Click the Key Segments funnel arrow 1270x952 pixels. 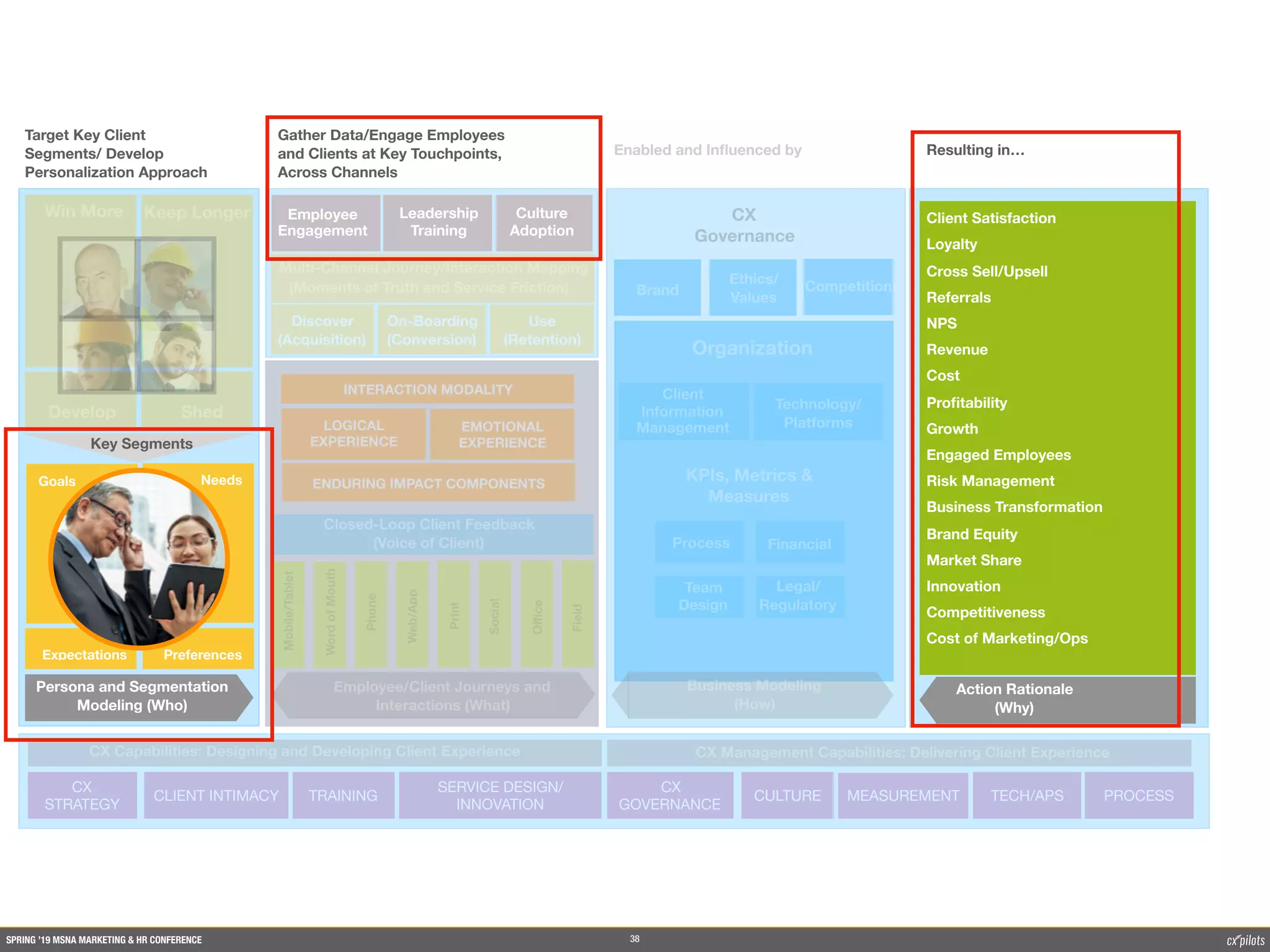(141, 444)
